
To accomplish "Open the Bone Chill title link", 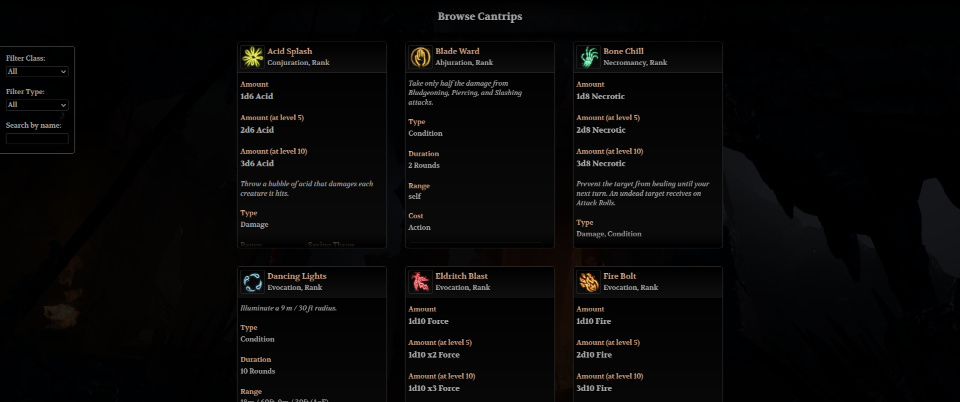I will (623, 51).
